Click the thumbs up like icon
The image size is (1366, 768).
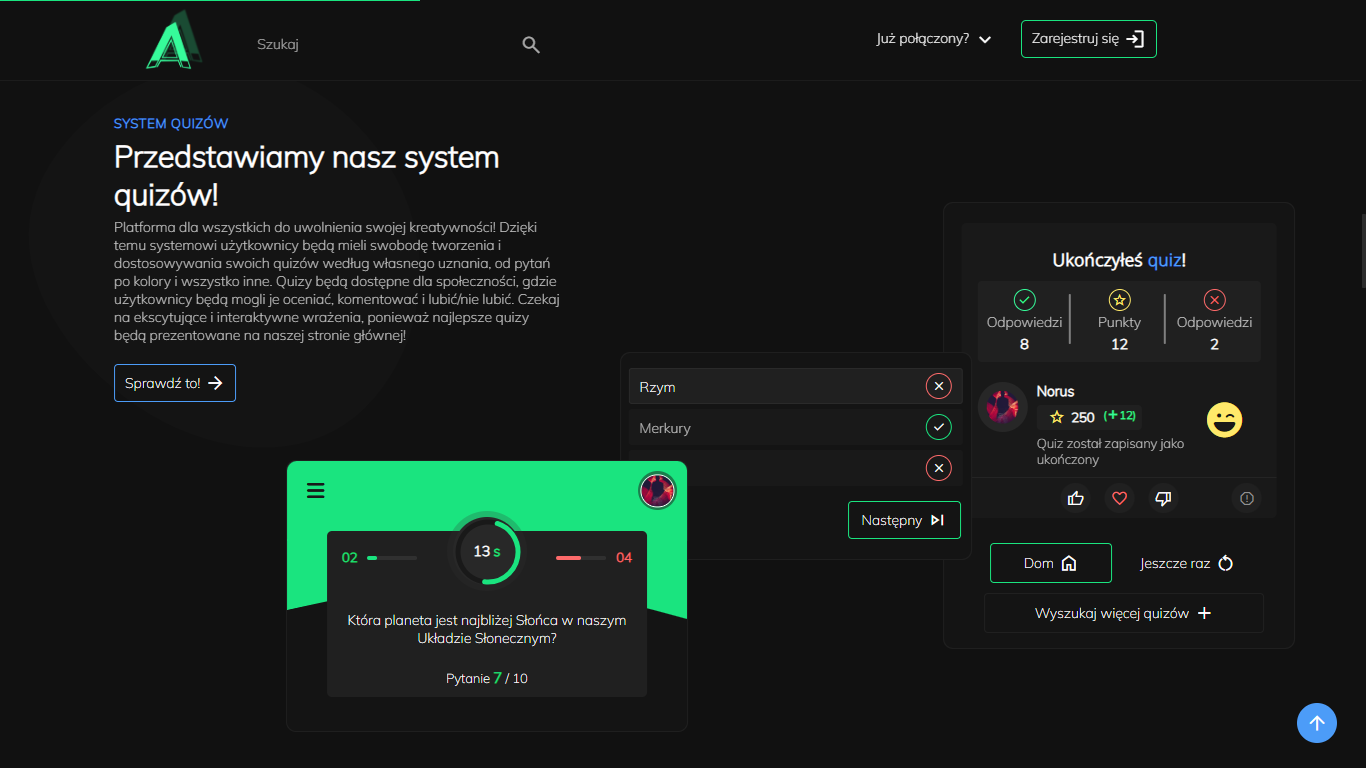pyautogui.click(x=1076, y=498)
